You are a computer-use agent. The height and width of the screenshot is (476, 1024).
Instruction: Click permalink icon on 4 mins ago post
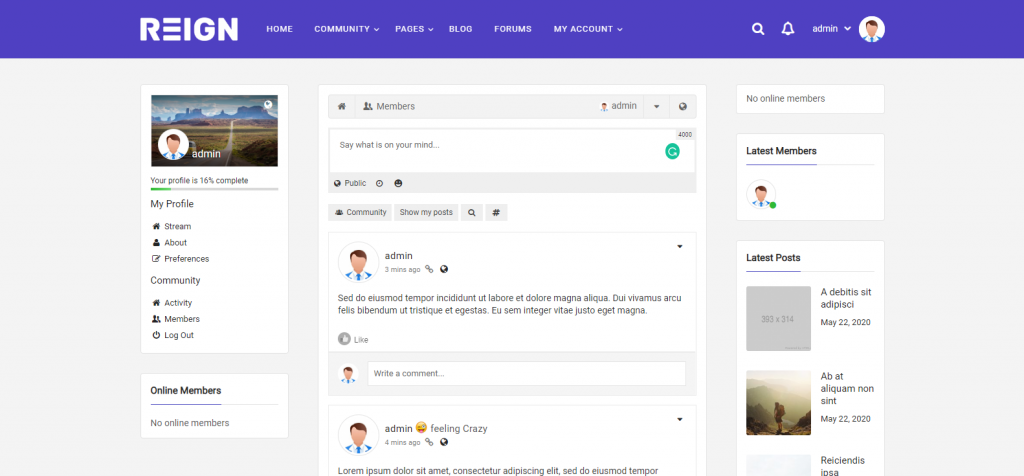429,442
